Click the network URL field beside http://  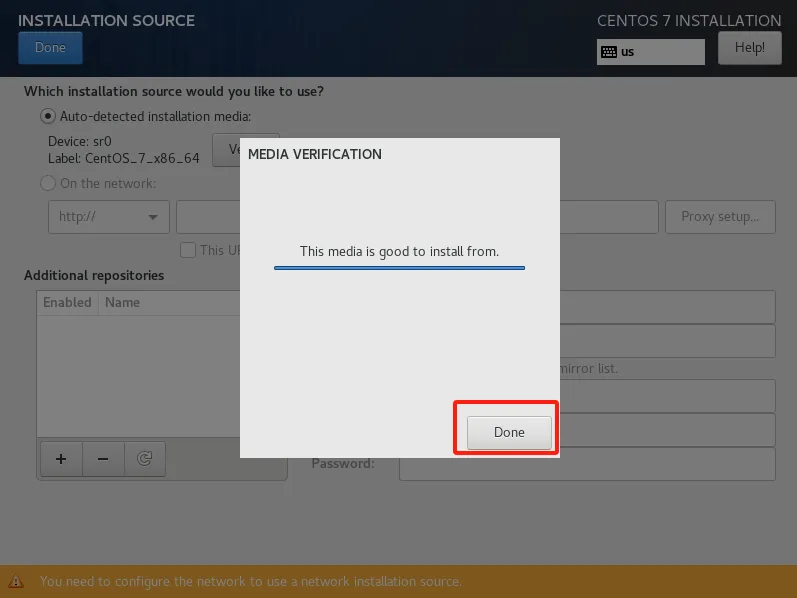tap(208, 217)
